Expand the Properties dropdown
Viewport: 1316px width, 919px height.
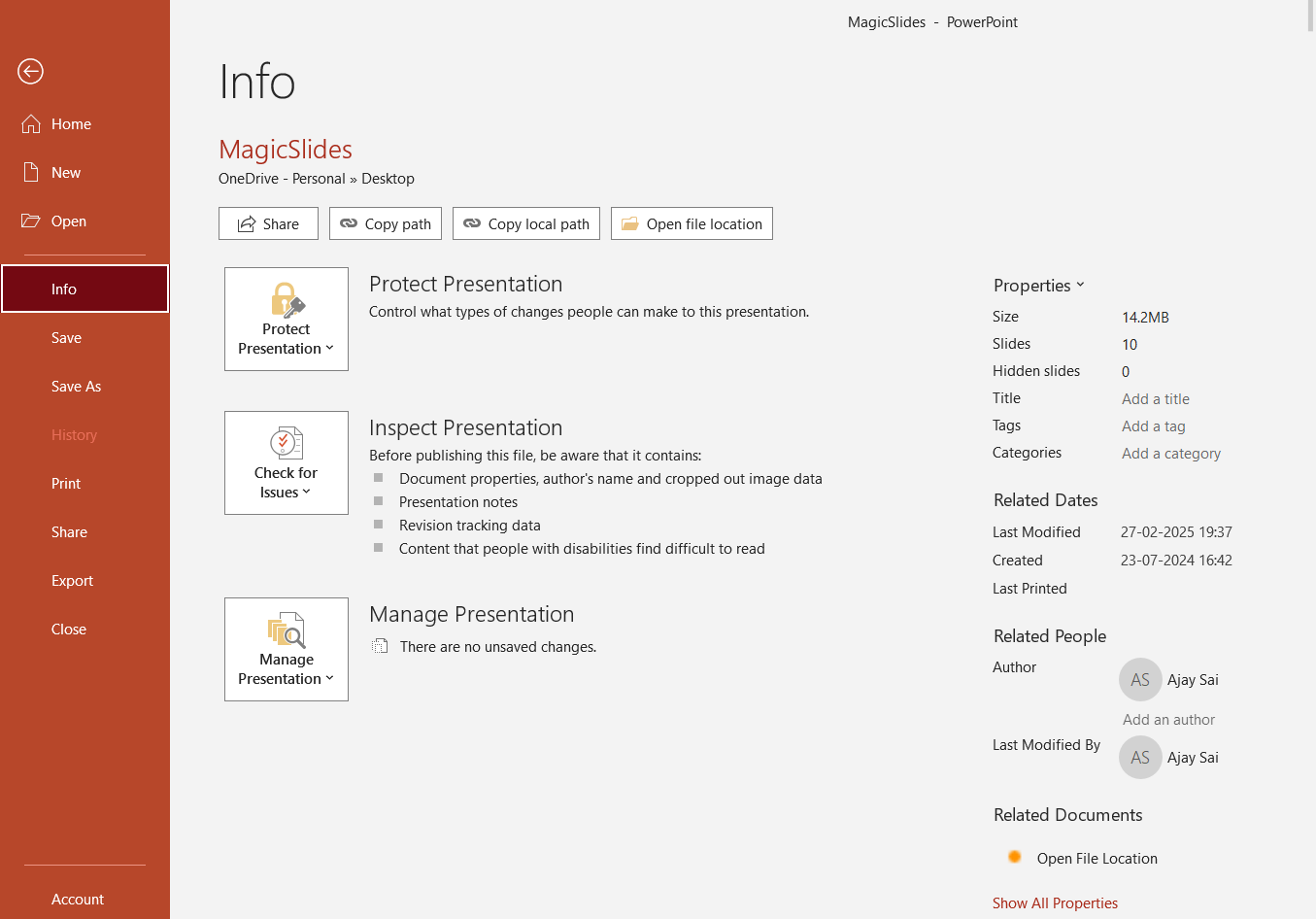1038,286
